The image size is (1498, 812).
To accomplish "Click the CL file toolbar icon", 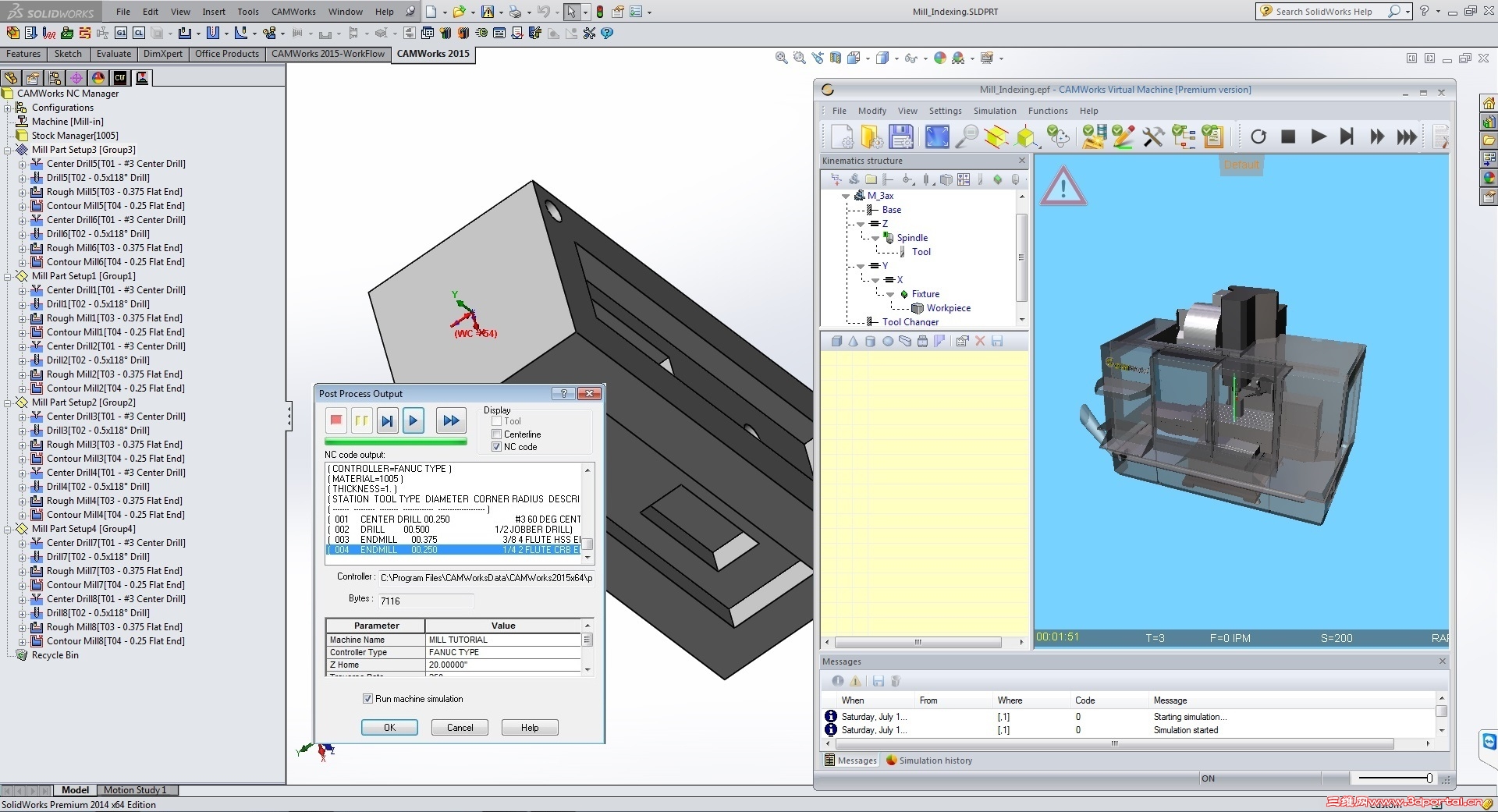I will pyautogui.click(x=139, y=33).
